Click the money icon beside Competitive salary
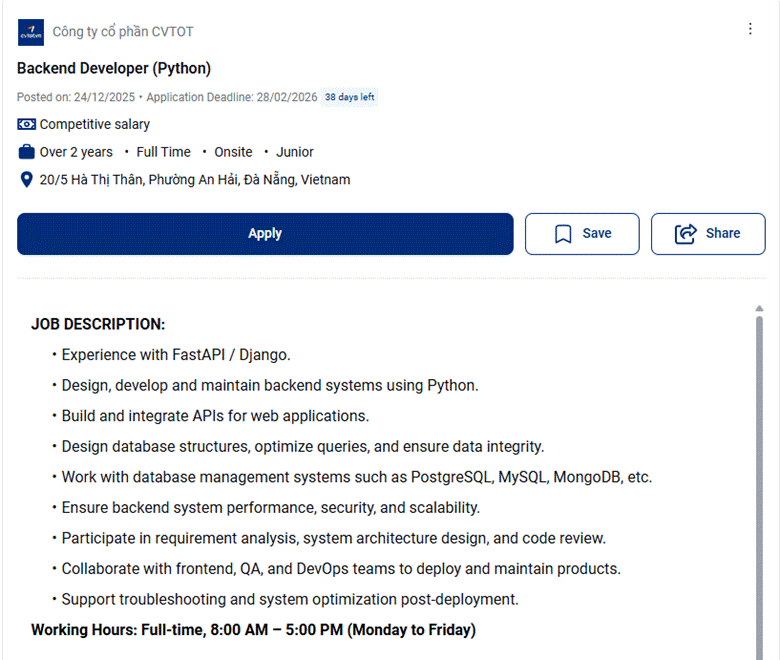The width and height of the screenshot is (780, 660). click(27, 125)
